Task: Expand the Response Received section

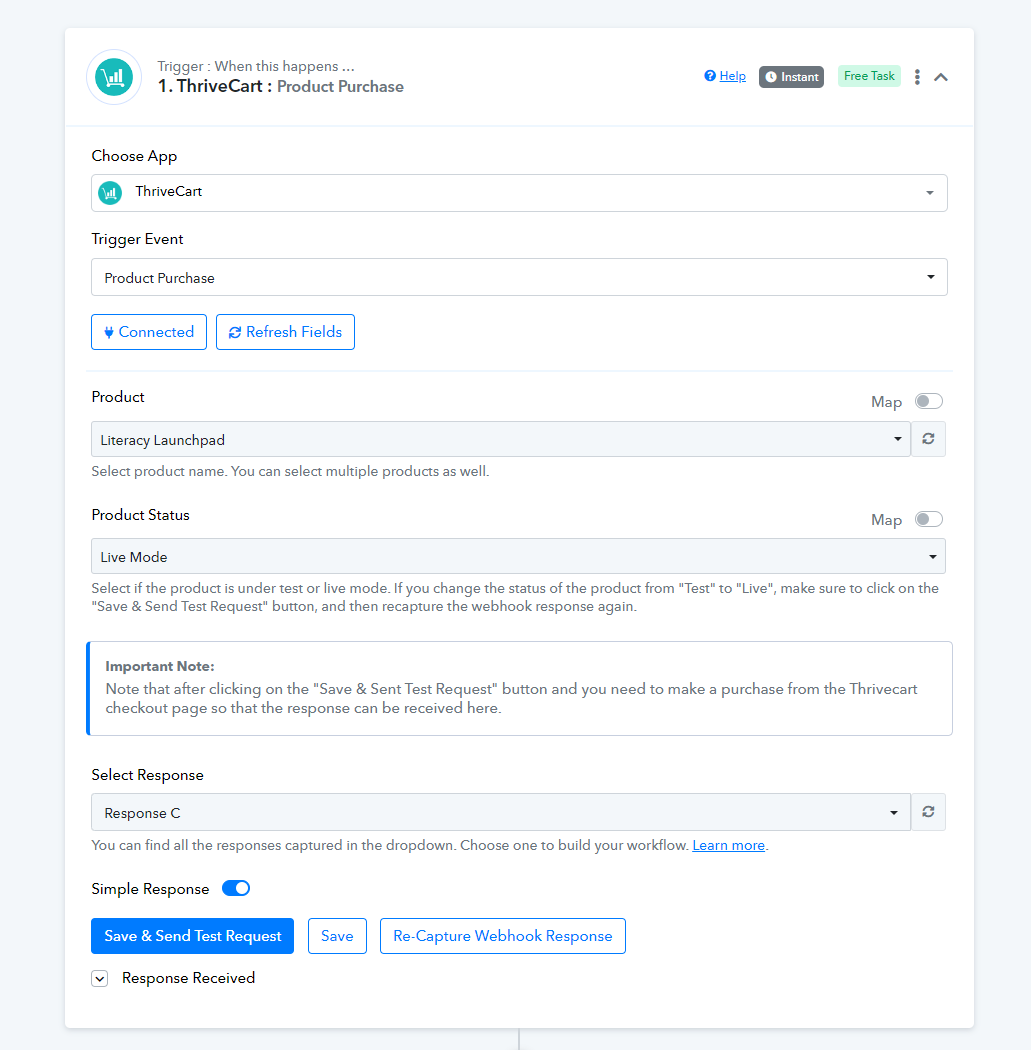Action: tap(100, 978)
